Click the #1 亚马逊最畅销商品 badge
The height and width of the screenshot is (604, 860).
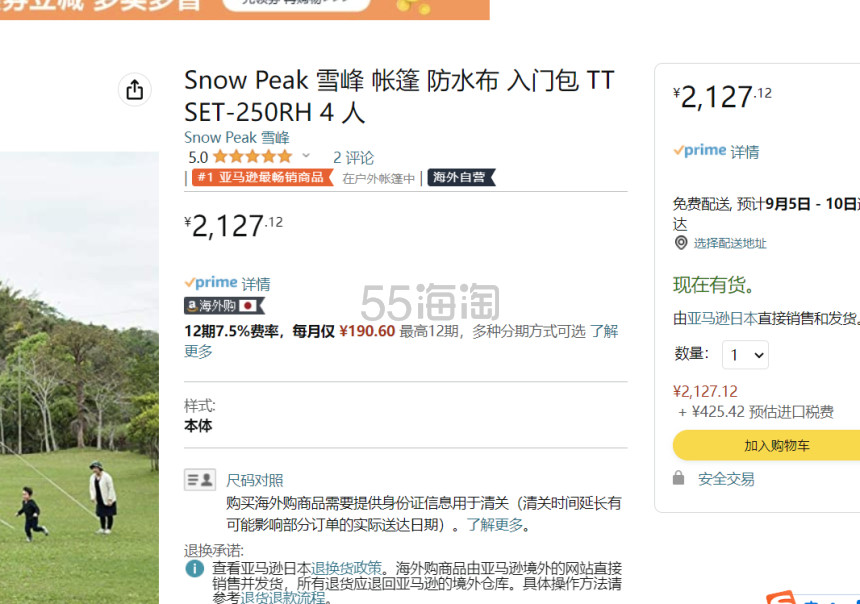pyautogui.click(x=261, y=178)
